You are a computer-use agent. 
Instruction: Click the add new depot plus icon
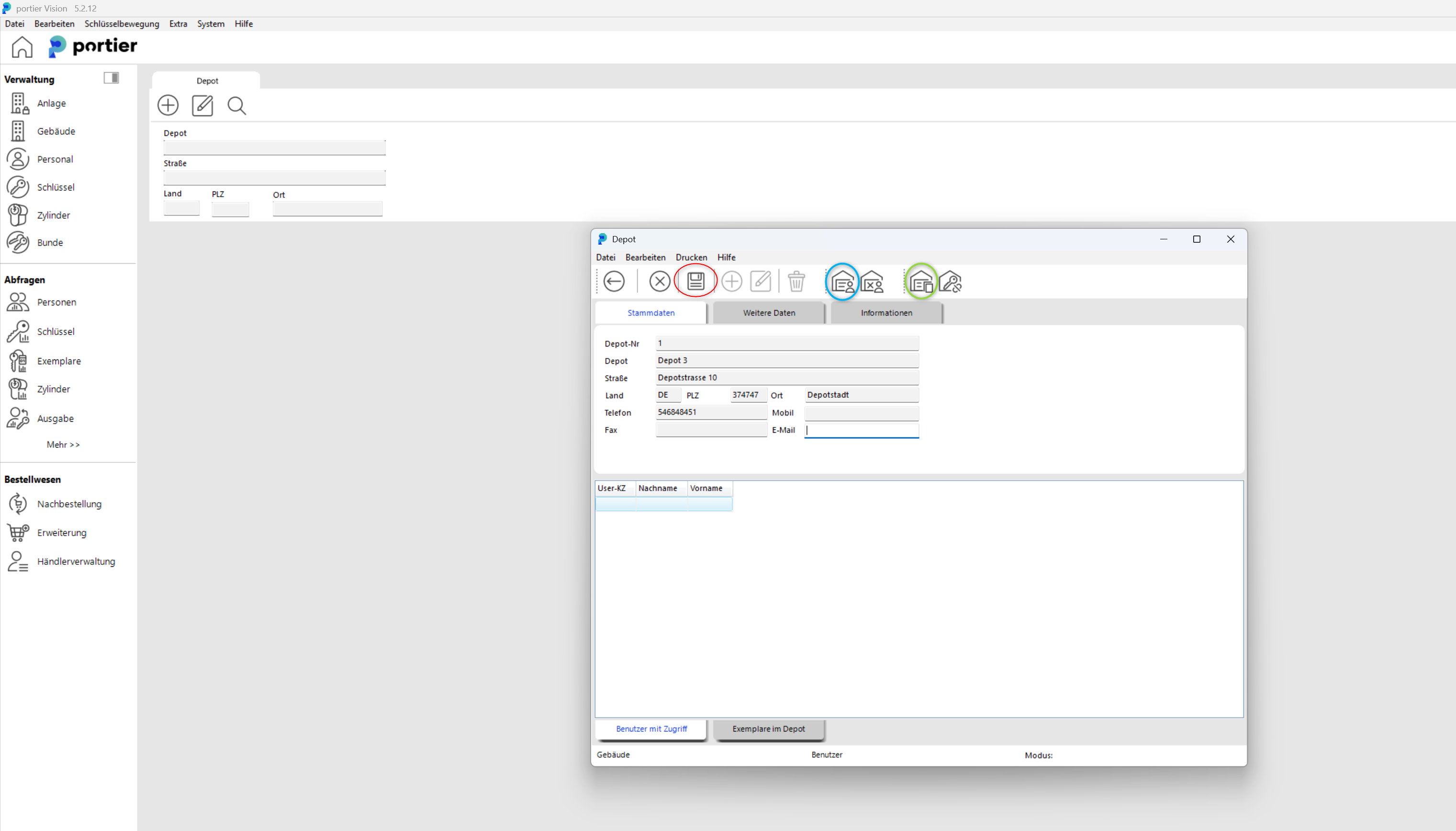(x=168, y=106)
